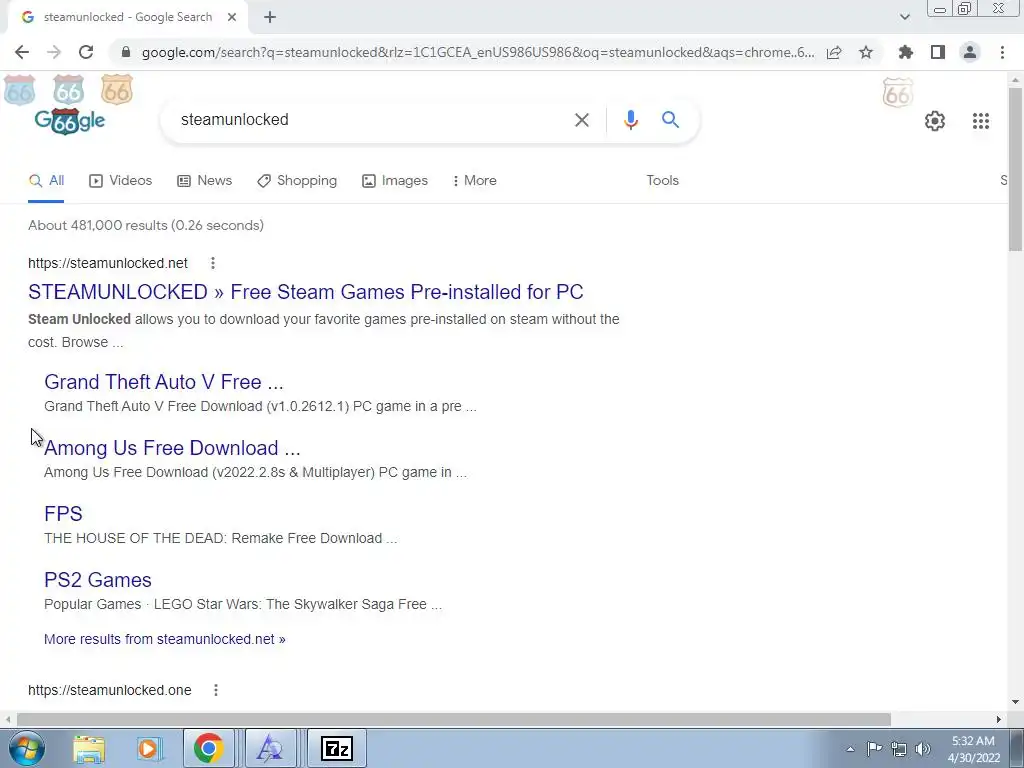Viewport: 1024px width, 768px height.
Task: Open STEAMUNLOCKED Free Steam Games result
Action: pos(306,292)
